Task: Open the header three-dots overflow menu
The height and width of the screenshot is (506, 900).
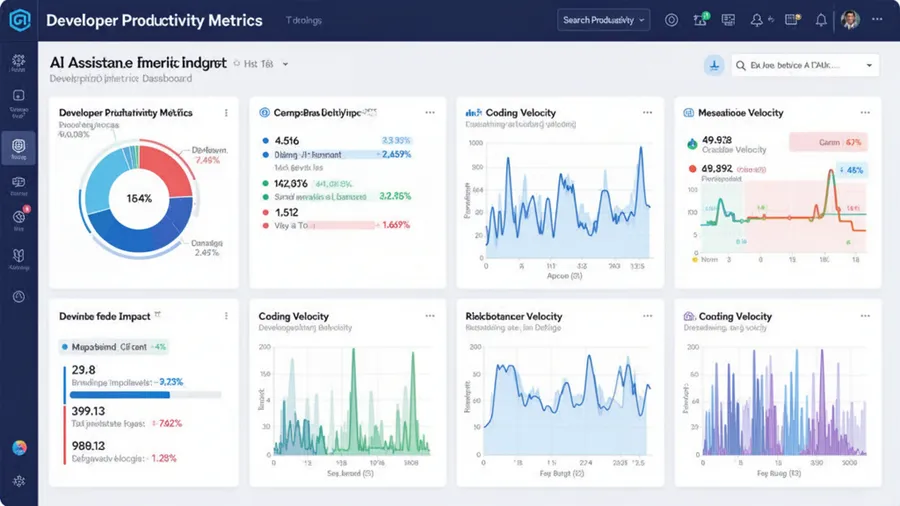Action: pos(877,20)
